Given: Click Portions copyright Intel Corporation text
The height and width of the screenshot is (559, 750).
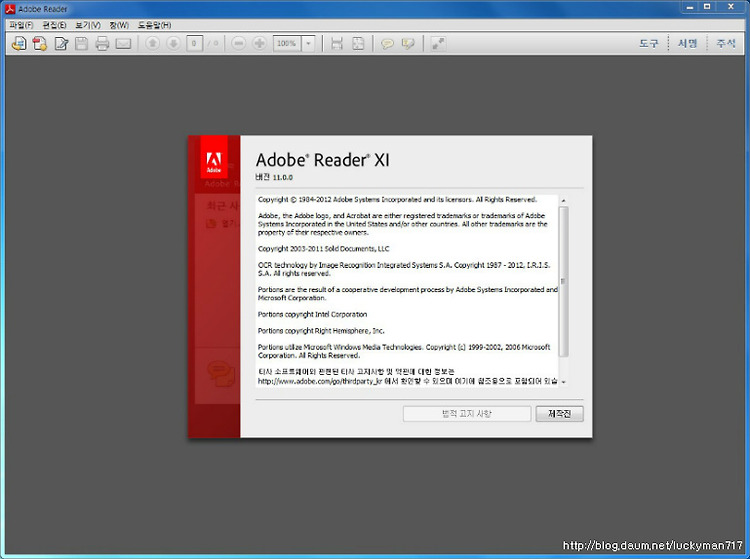Looking at the screenshot, I should 312,314.
